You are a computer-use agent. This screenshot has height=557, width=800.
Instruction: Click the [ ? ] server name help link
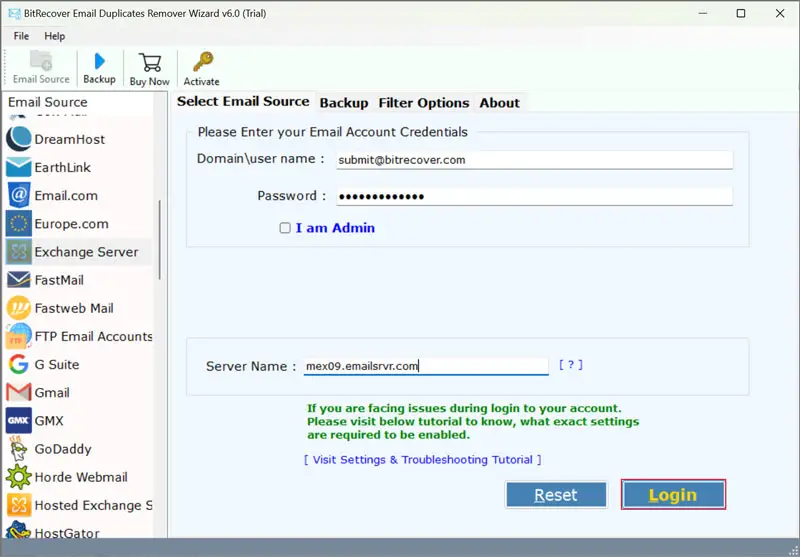click(x=571, y=365)
